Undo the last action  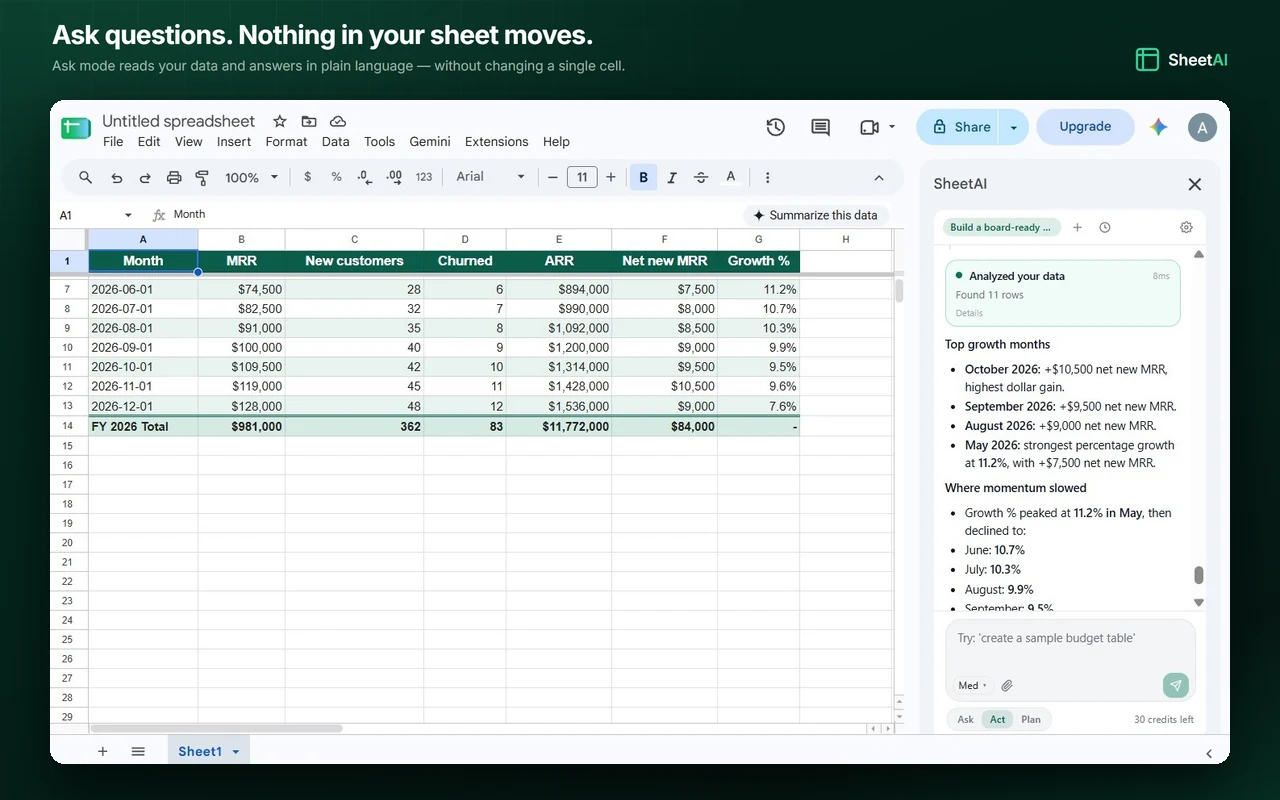[116, 177]
